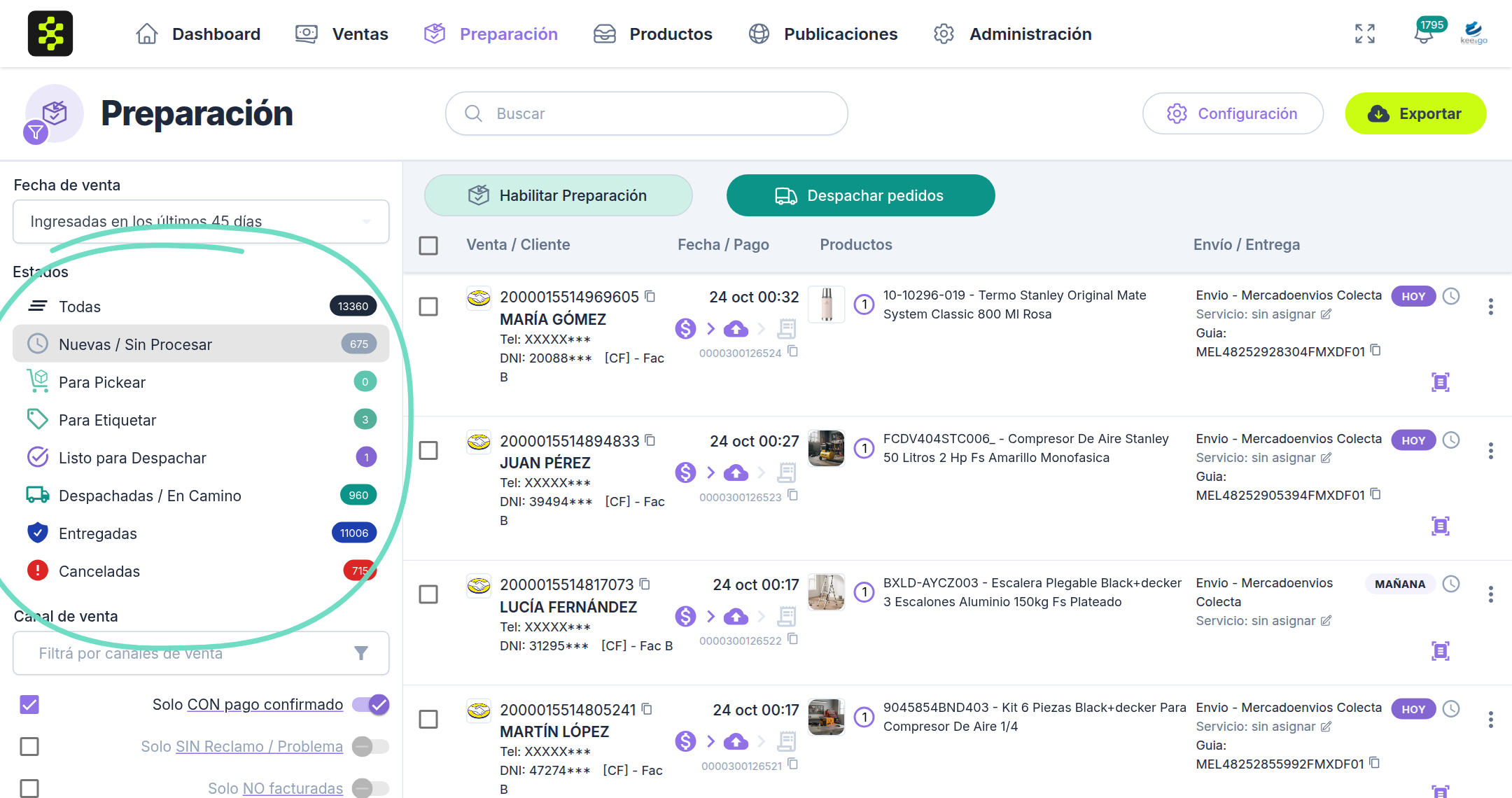
Task: Filter by Listo para Despachar status
Action: (201, 457)
